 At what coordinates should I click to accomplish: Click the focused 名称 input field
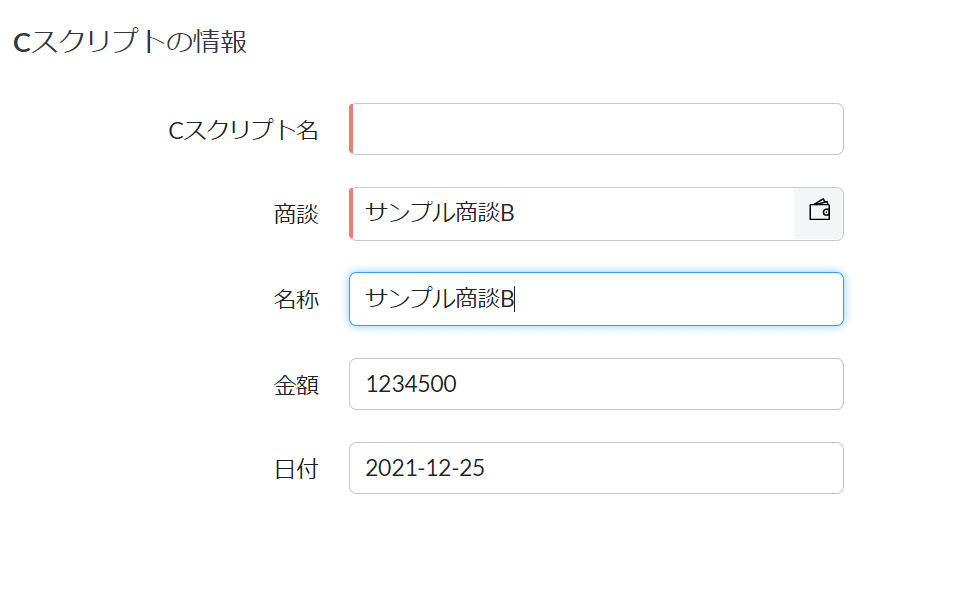coord(596,299)
